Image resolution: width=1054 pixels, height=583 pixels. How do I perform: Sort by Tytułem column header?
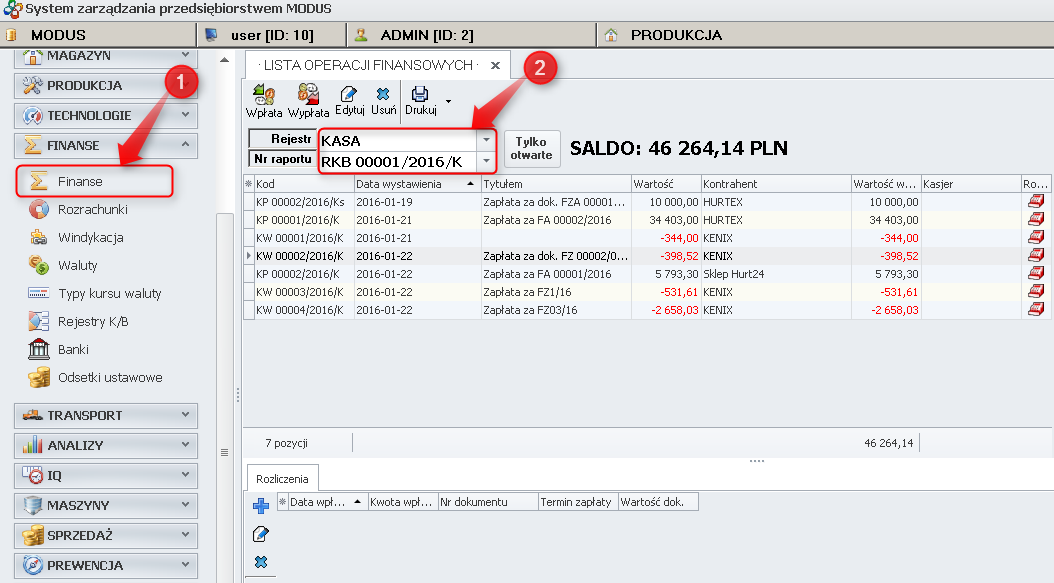pyautogui.click(x=556, y=184)
